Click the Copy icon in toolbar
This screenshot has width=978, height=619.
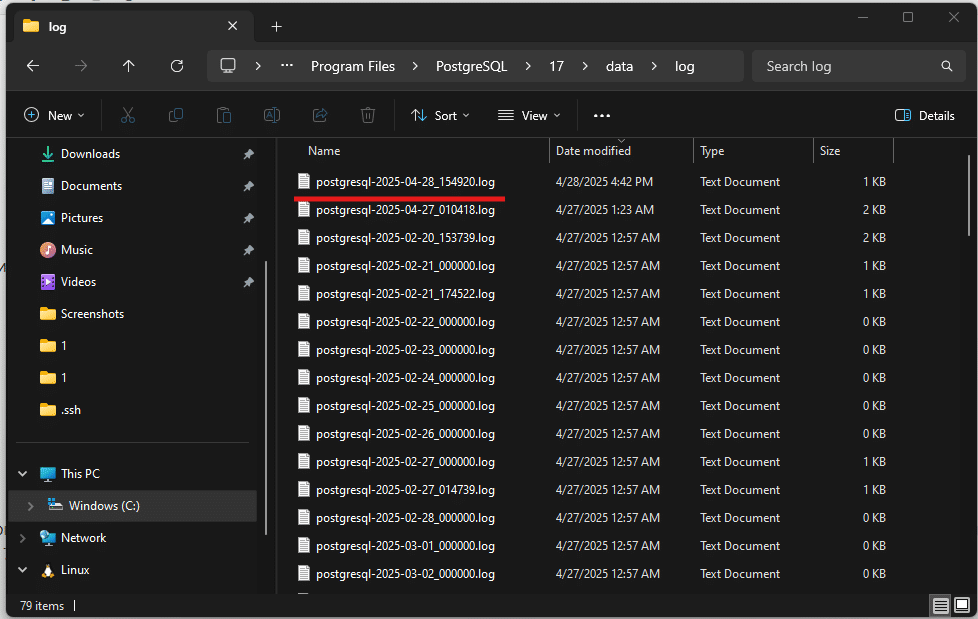(176, 115)
